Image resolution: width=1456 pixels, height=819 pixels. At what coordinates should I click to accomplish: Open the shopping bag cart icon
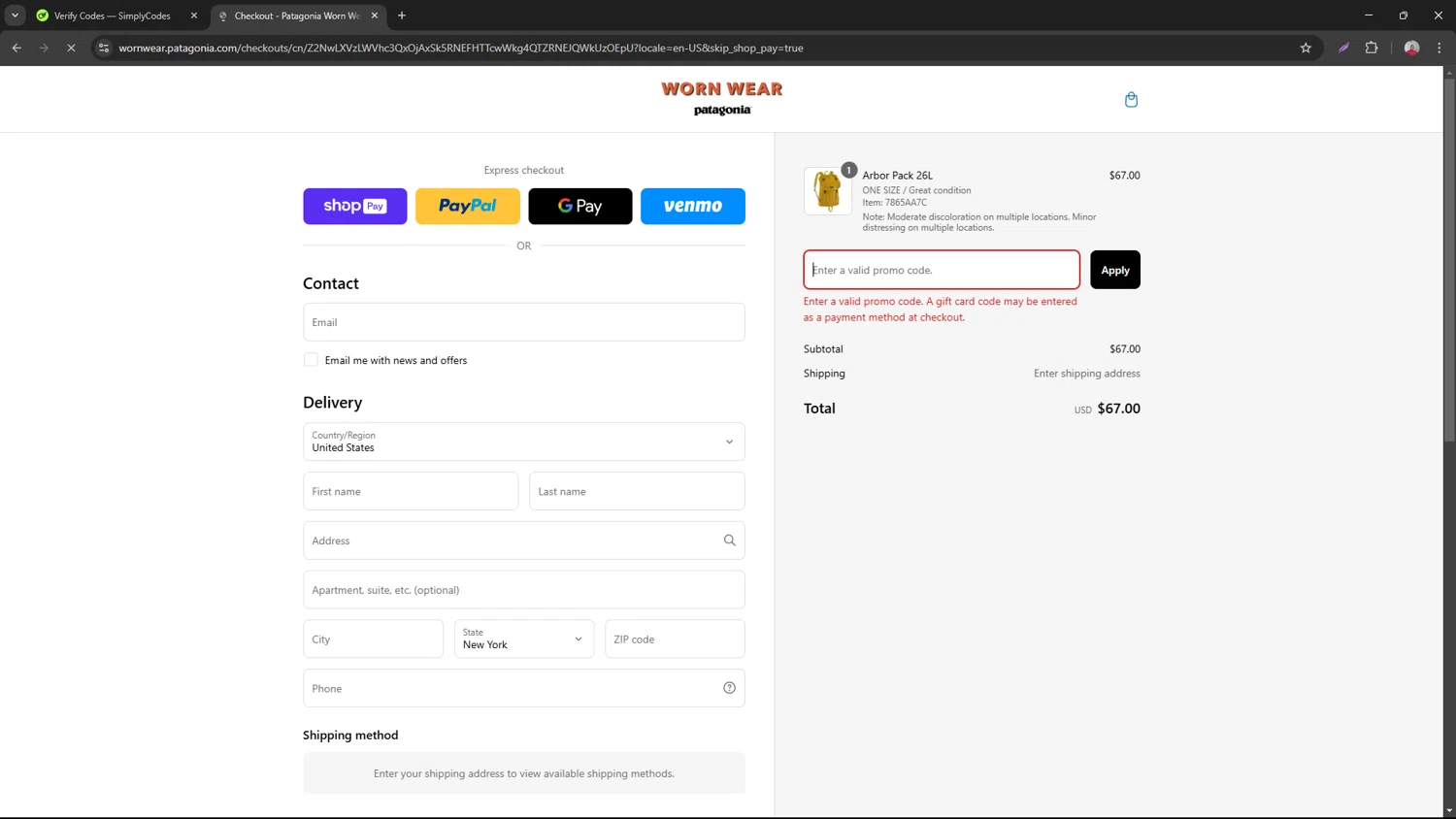tap(1131, 100)
